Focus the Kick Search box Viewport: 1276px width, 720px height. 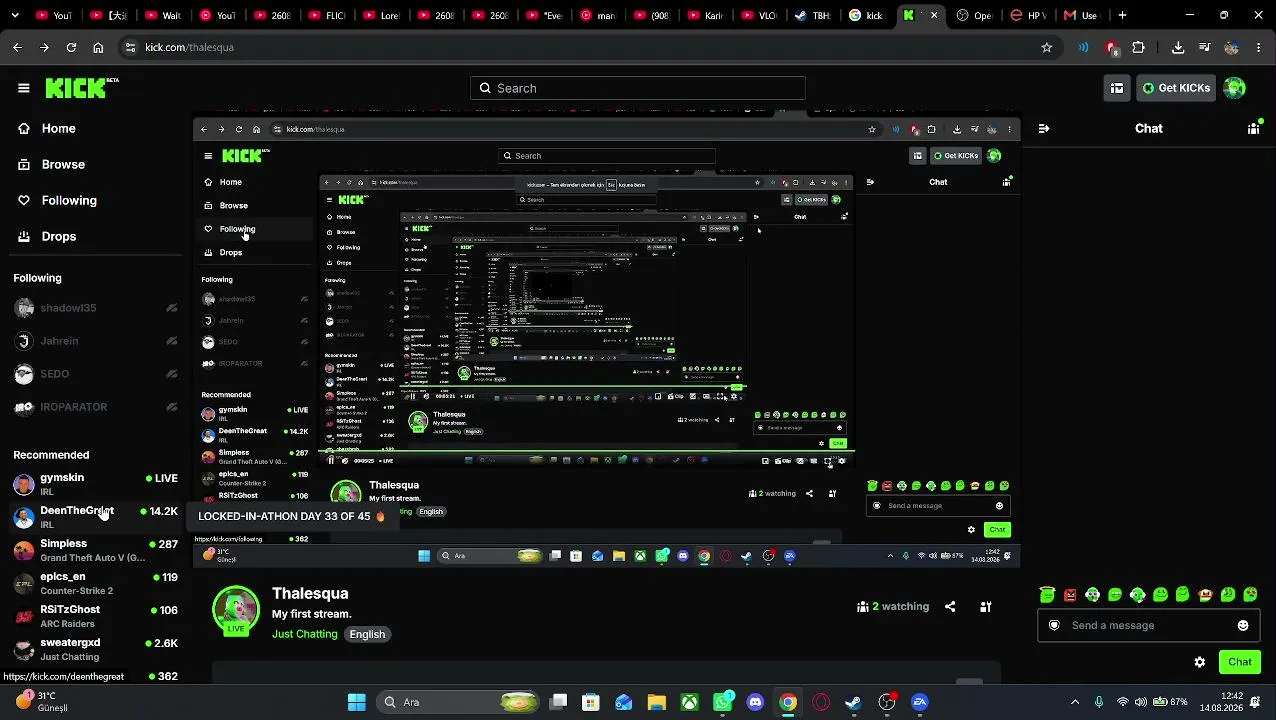pyautogui.click(x=638, y=88)
